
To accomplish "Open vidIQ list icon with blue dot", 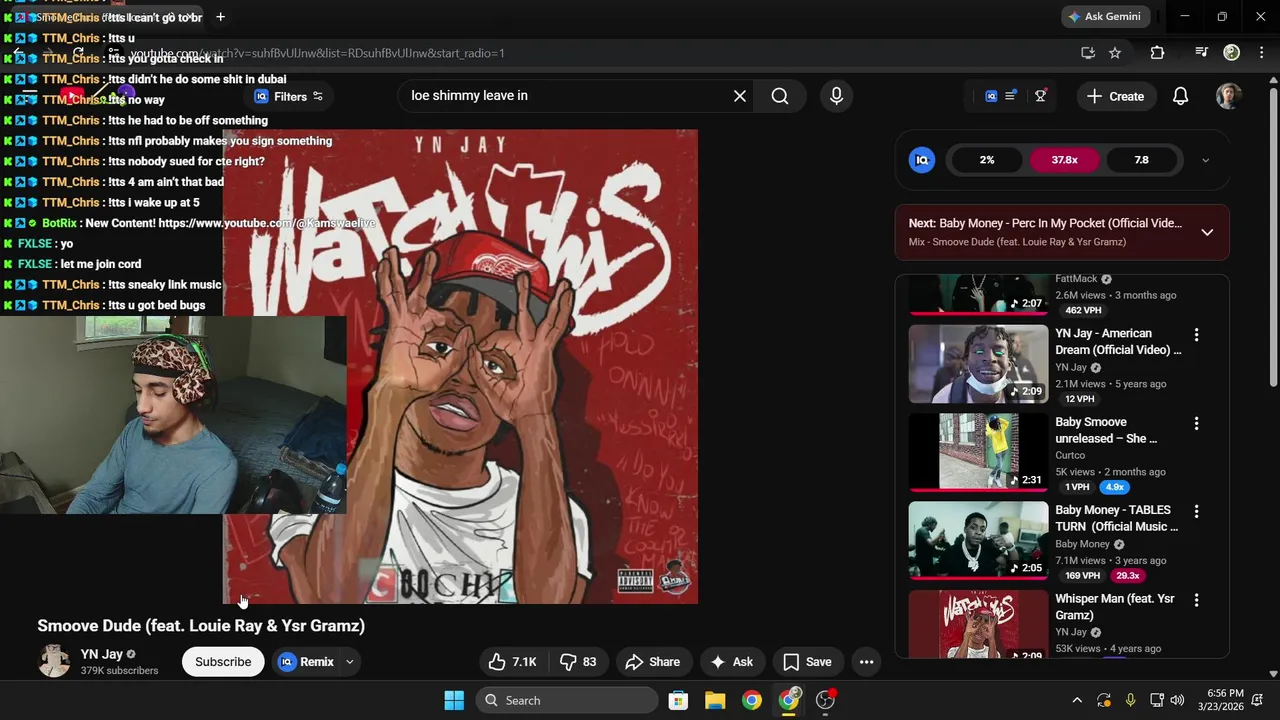I will coord(1011,96).
